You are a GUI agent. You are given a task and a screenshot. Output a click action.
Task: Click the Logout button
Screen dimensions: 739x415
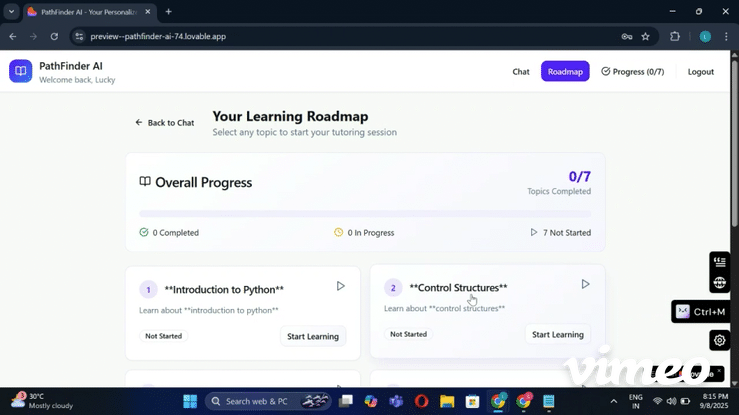click(700, 72)
